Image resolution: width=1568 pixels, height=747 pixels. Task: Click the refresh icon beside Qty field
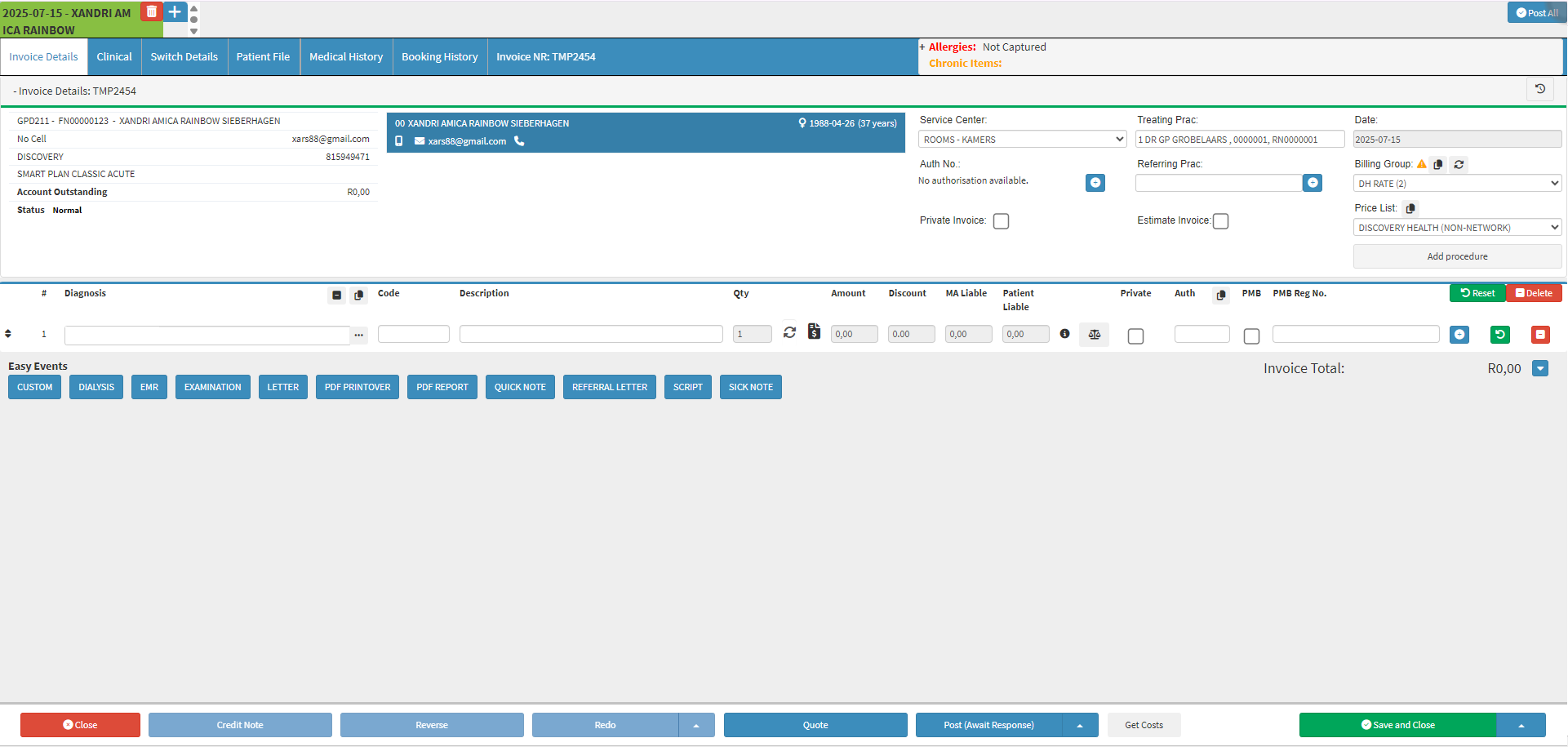point(789,332)
